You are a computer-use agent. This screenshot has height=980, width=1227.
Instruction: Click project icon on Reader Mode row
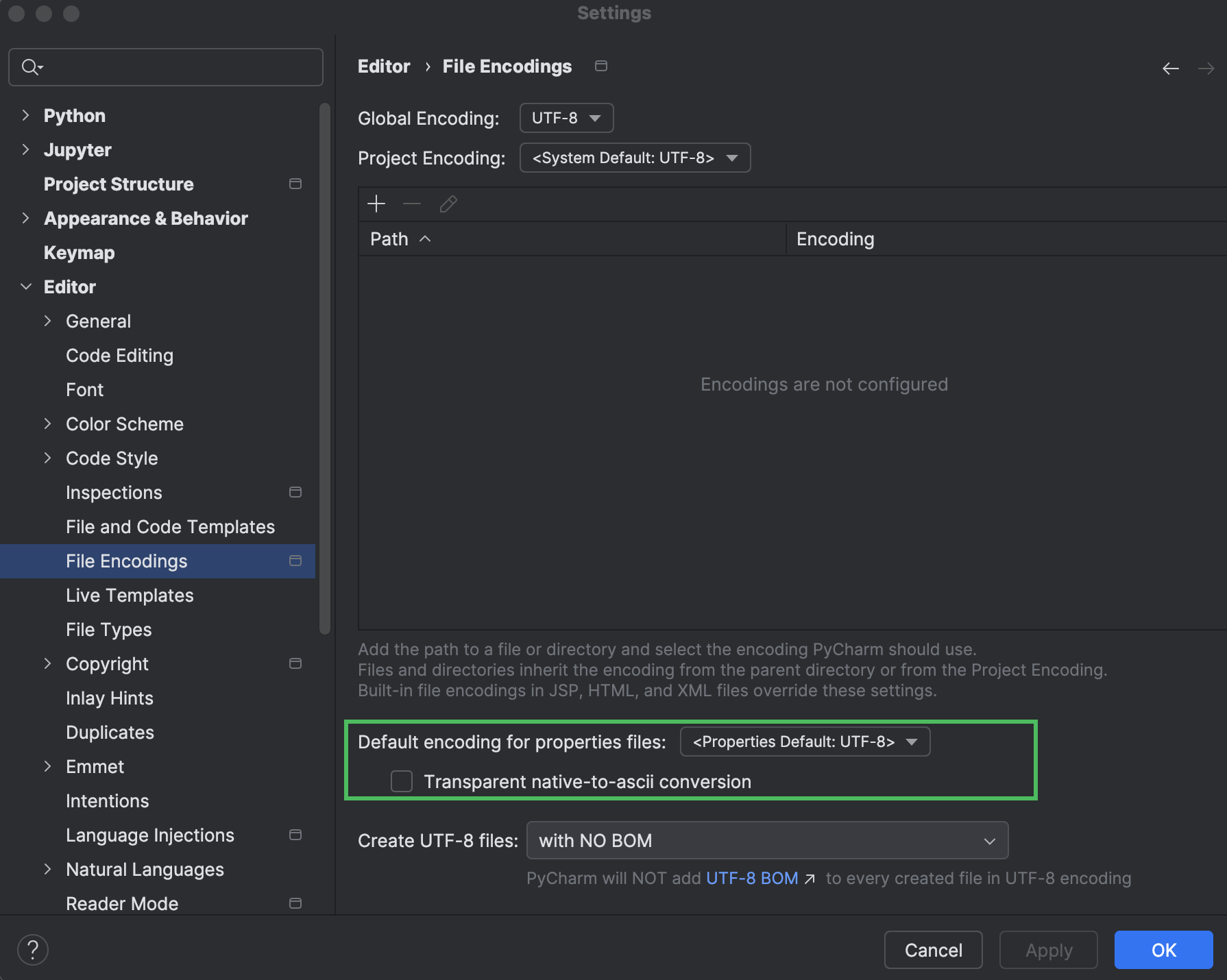tap(295, 903)
